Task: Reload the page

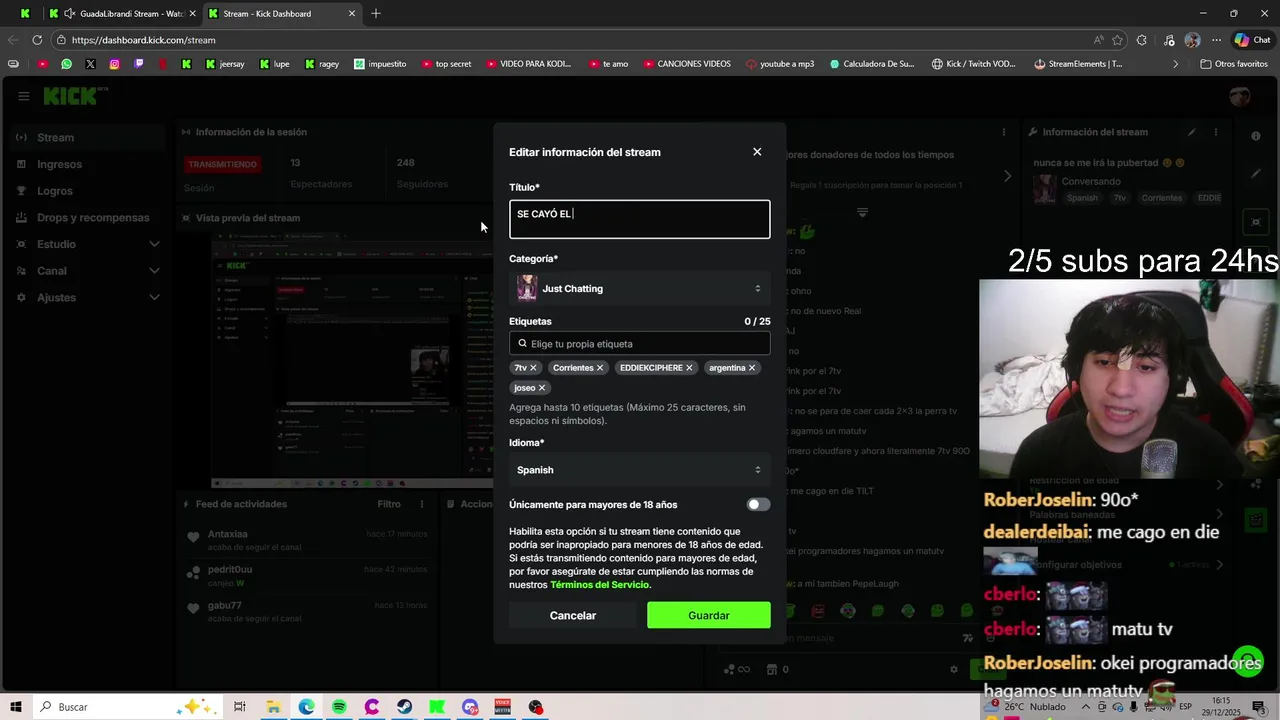Action: (37, 40)
